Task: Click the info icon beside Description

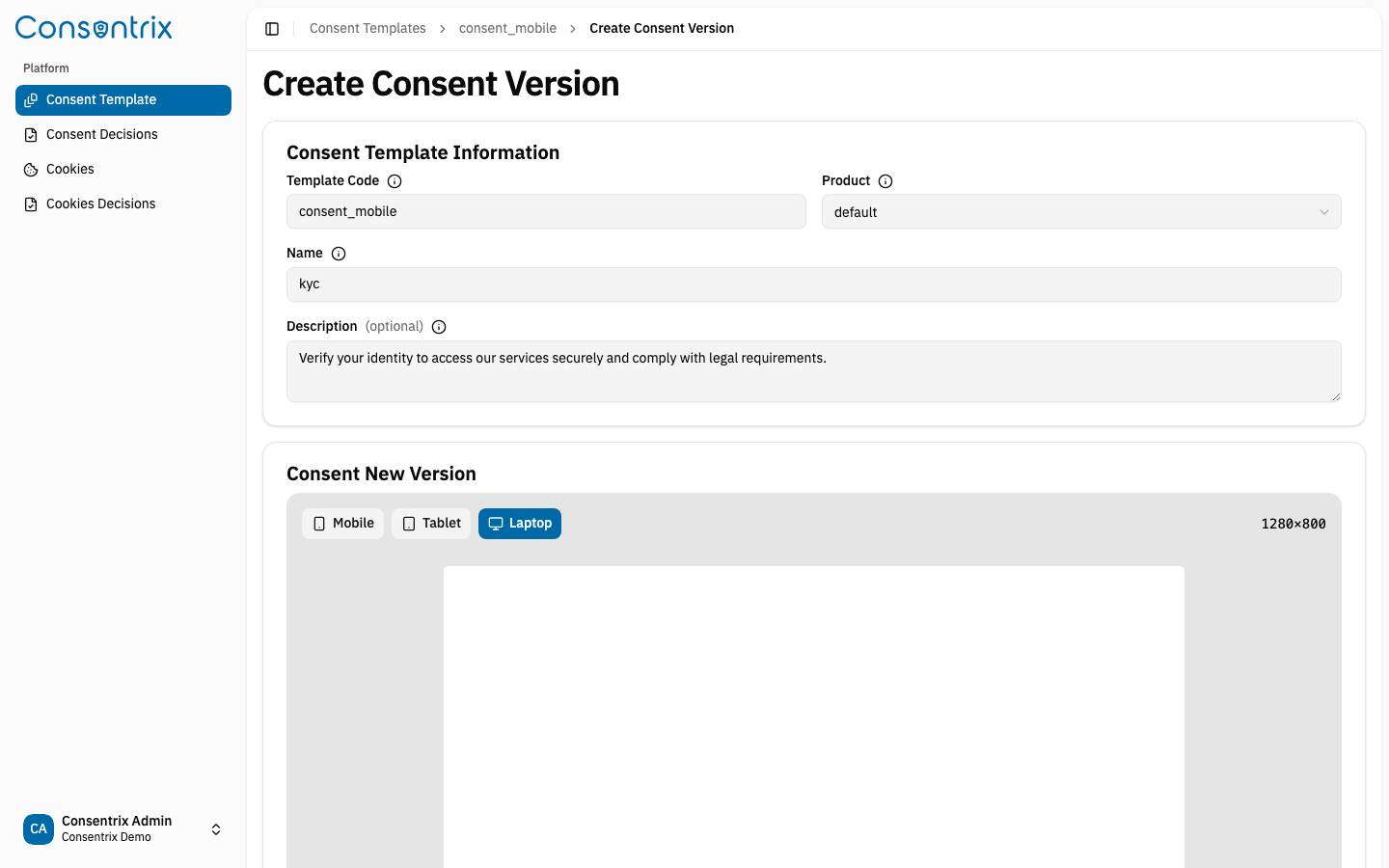Action: (x=439, y=327)
